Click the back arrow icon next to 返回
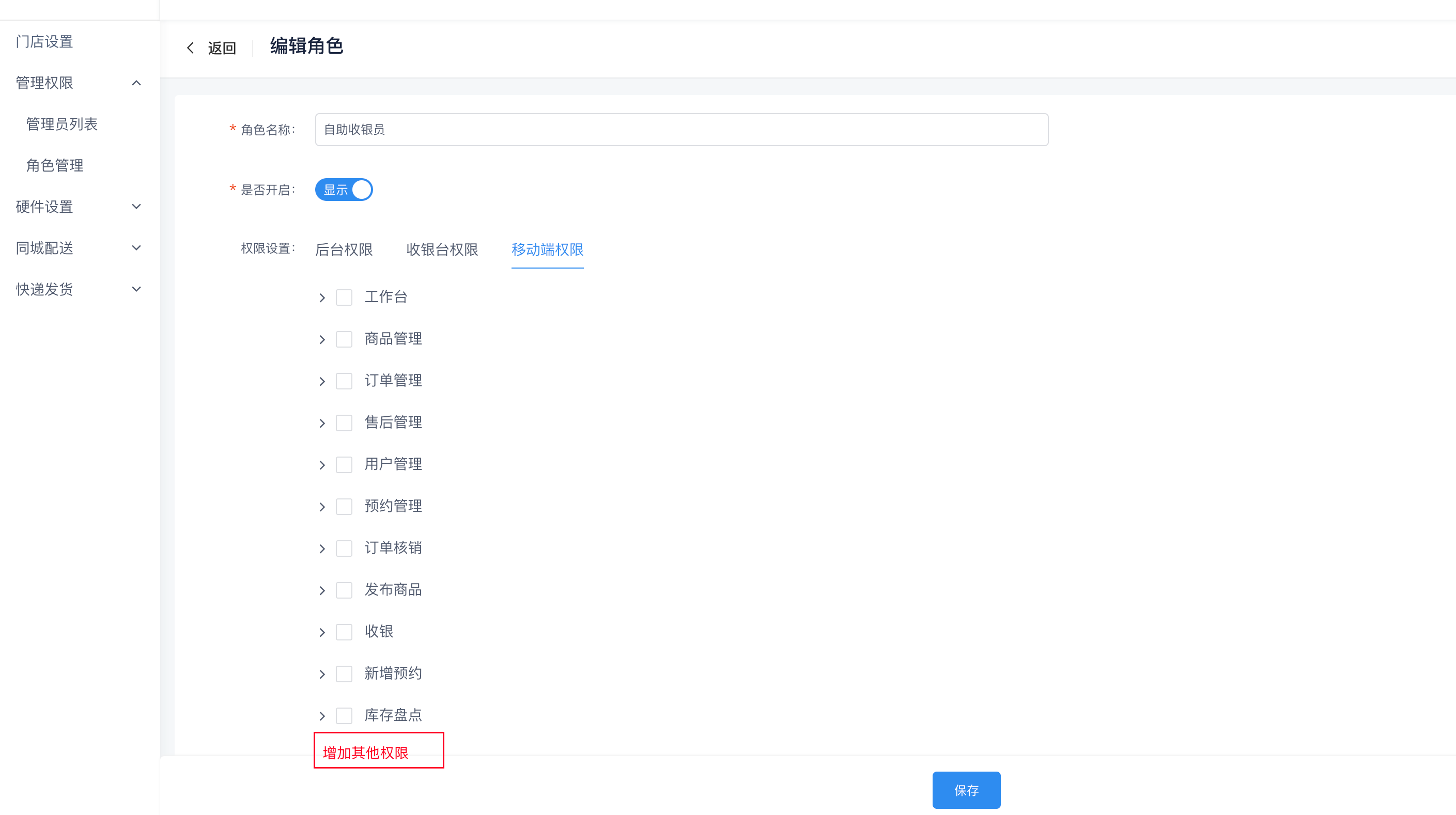The width and height of the screenshot is (1456, 815). 191,48
